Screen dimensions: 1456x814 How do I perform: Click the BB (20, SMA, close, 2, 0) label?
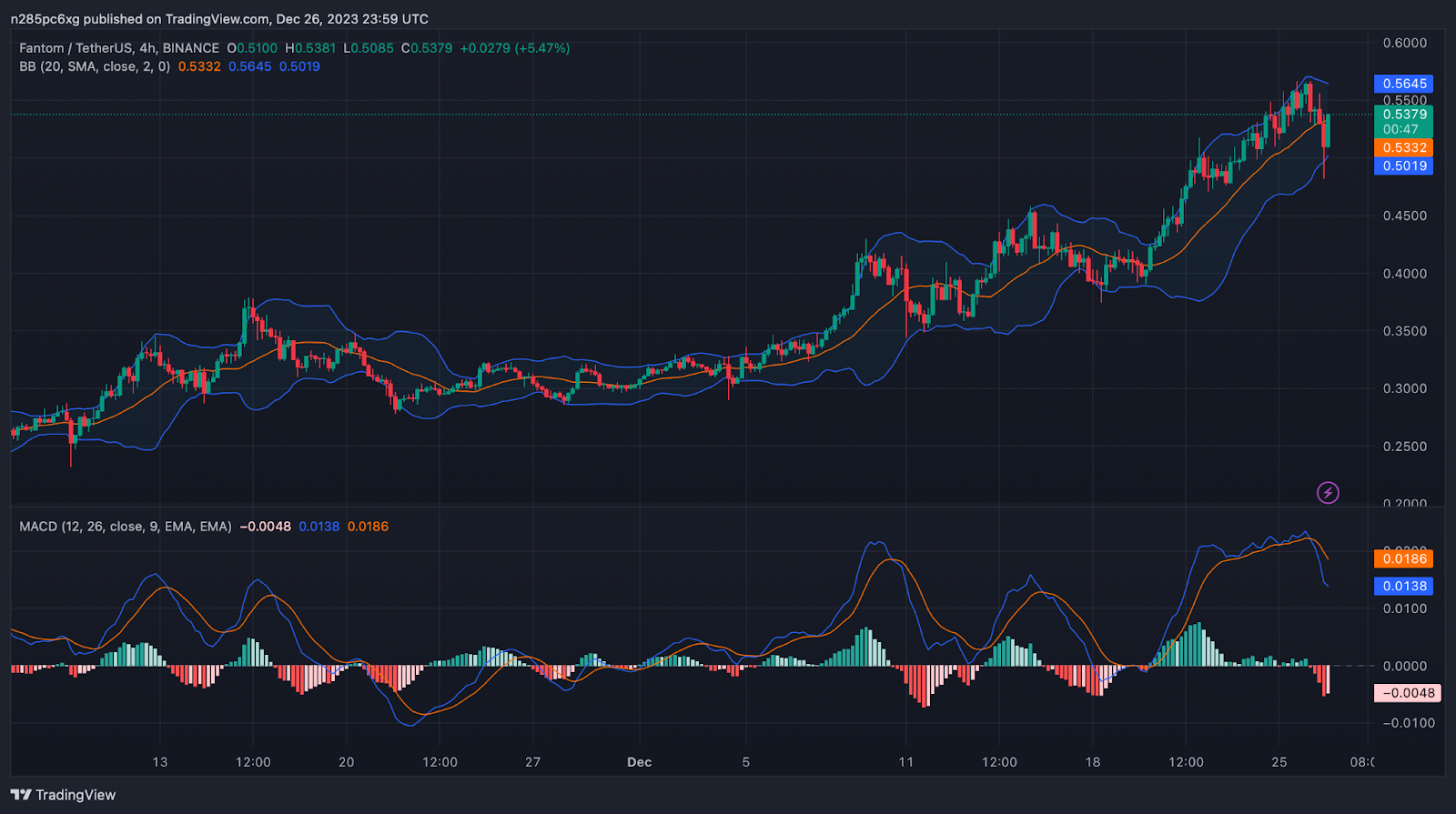pyautogui.click(x=95, y=66)
